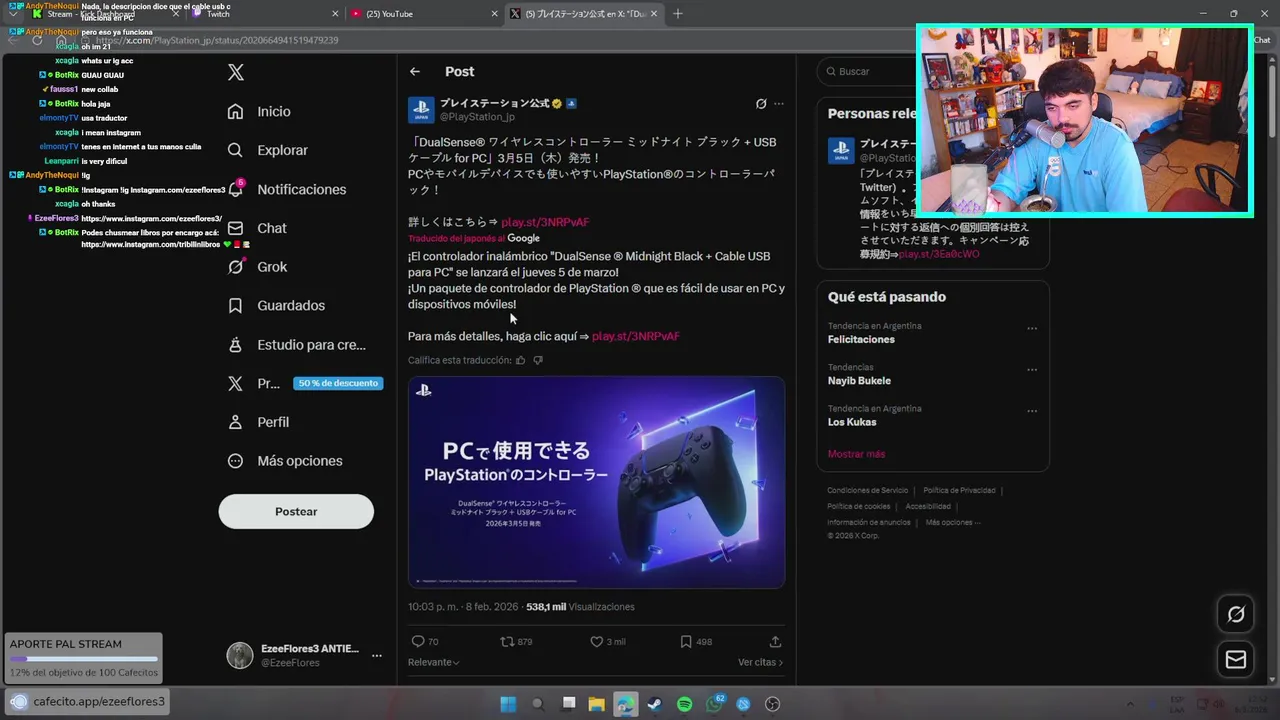Open Felicitaciones trend
Image resolution: width=1280 pixels, height=720 pixels.
coord(861,339)
